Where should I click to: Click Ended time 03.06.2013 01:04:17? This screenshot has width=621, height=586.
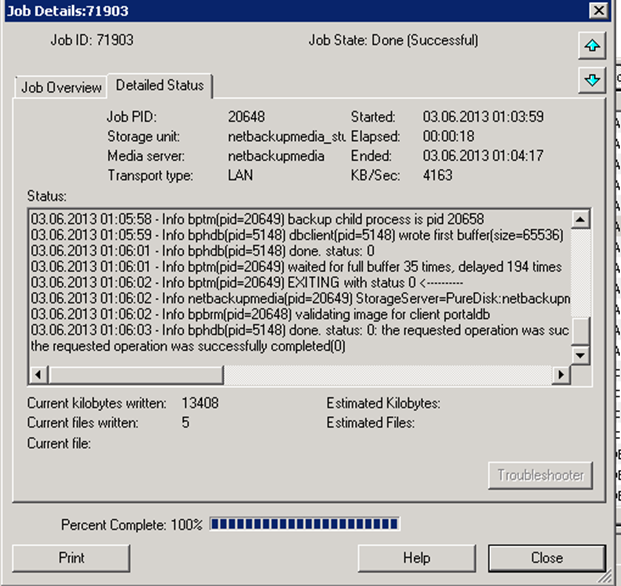point(483,156)
